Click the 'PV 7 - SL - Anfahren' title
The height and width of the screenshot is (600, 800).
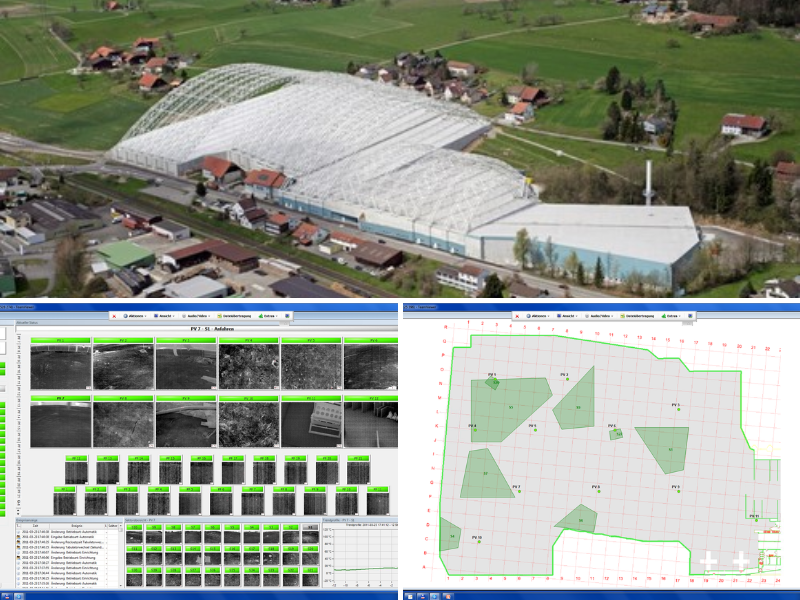[x=212, y=329]
